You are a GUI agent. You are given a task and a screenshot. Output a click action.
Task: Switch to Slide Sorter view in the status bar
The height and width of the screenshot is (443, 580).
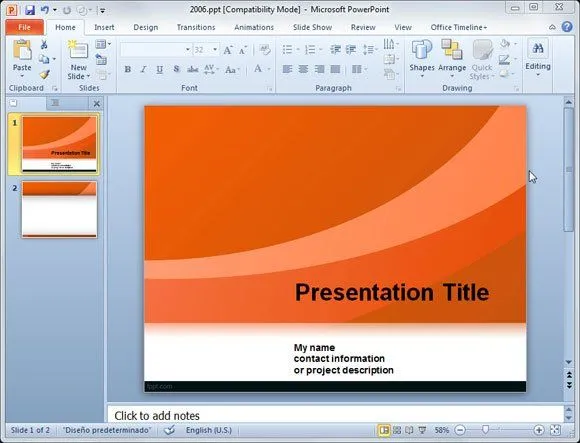pos(397,430)
